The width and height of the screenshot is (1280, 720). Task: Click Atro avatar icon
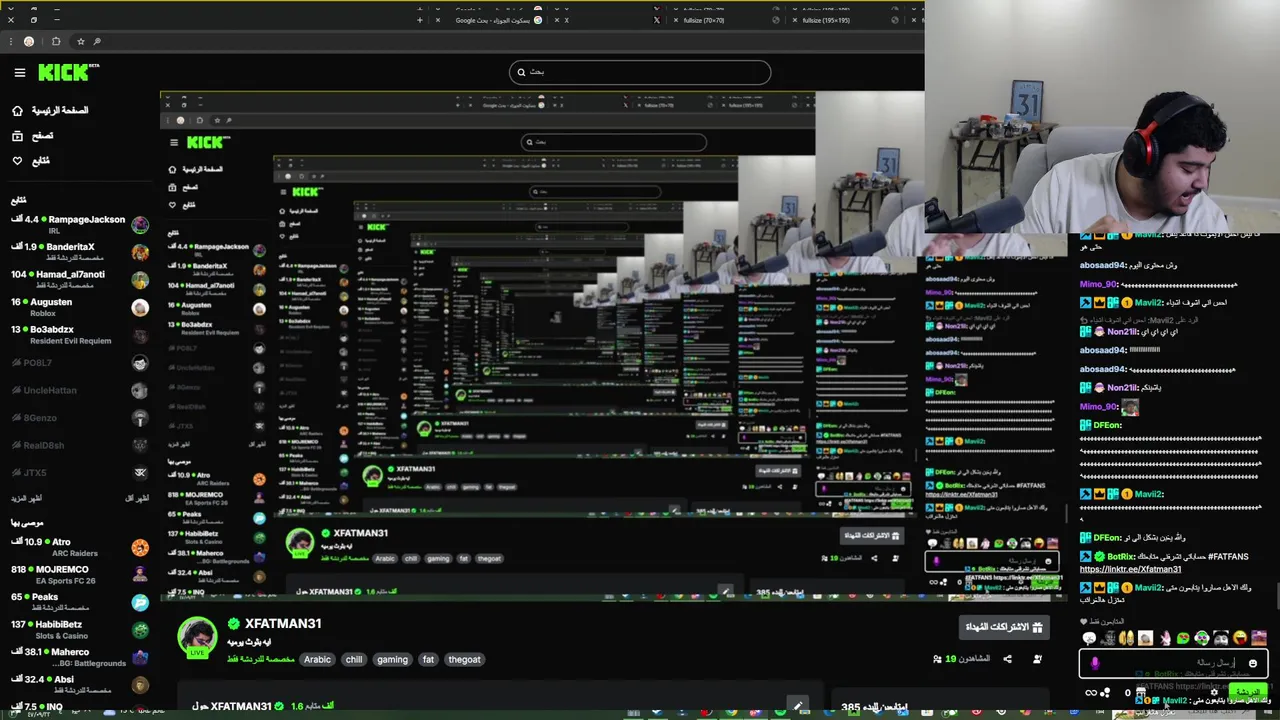pos(140,547)
